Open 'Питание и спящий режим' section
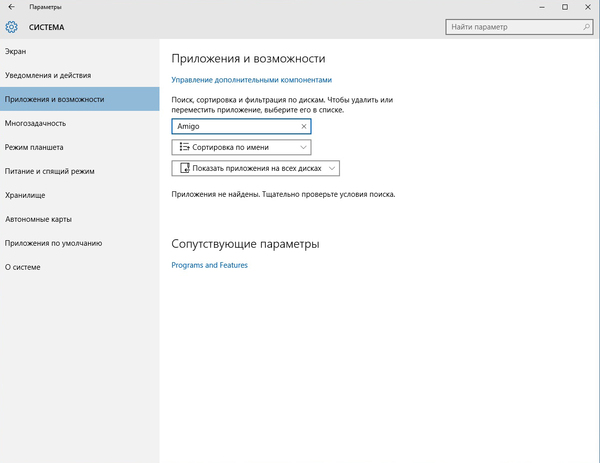This screenshot has height=463, width=600. click(x=50, y=171)
